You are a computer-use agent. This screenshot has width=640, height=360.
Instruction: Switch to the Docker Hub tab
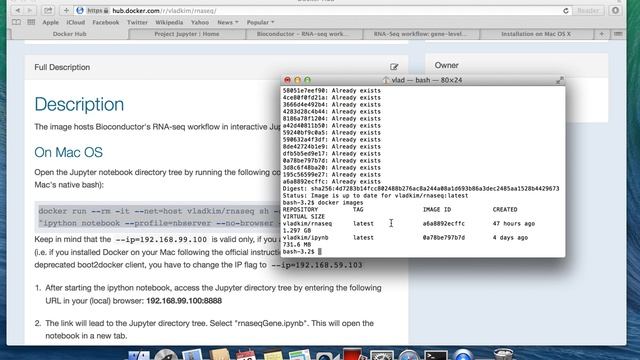69,34
